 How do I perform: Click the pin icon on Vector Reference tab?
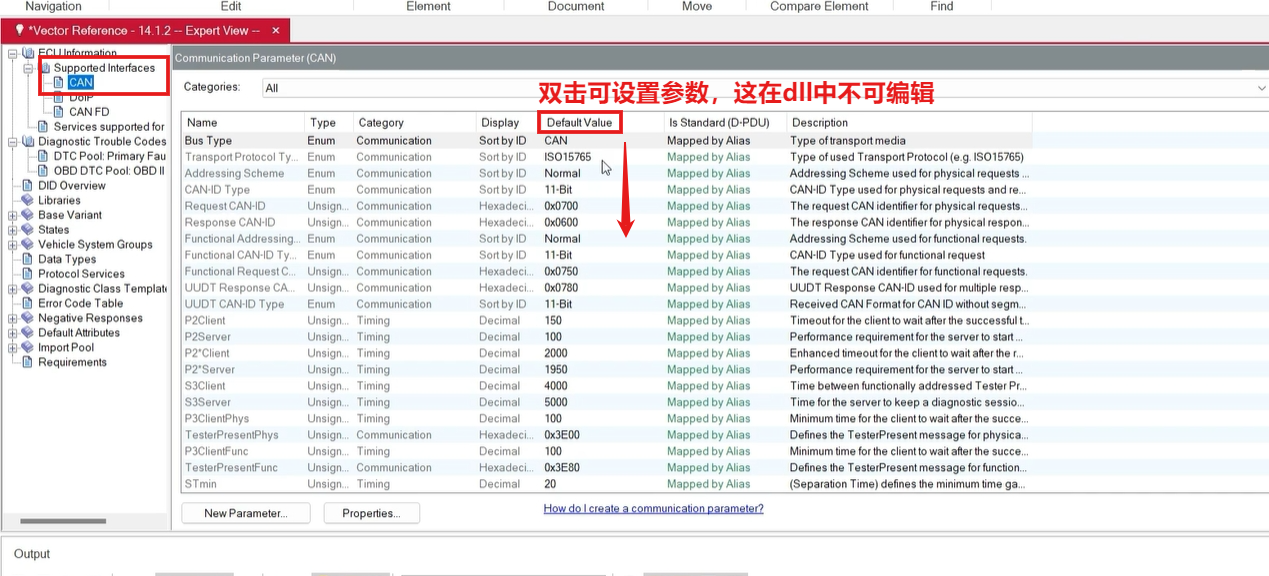click(19, 31)
